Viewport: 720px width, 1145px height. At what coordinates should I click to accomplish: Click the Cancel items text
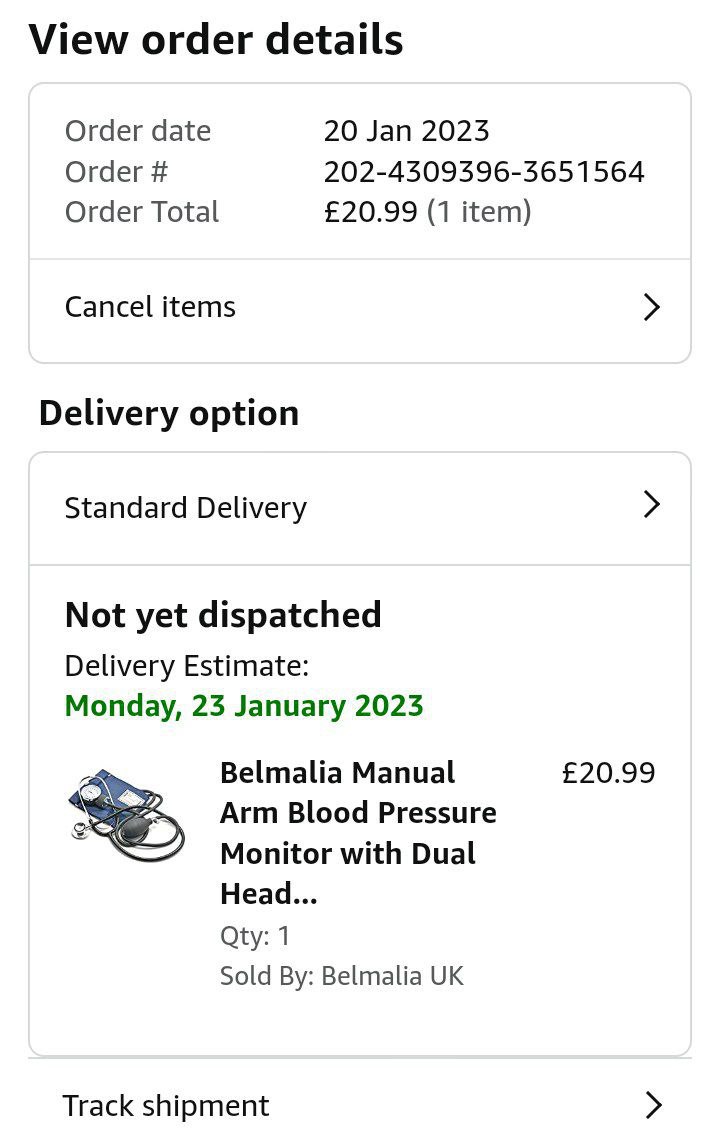pos(150,307)
